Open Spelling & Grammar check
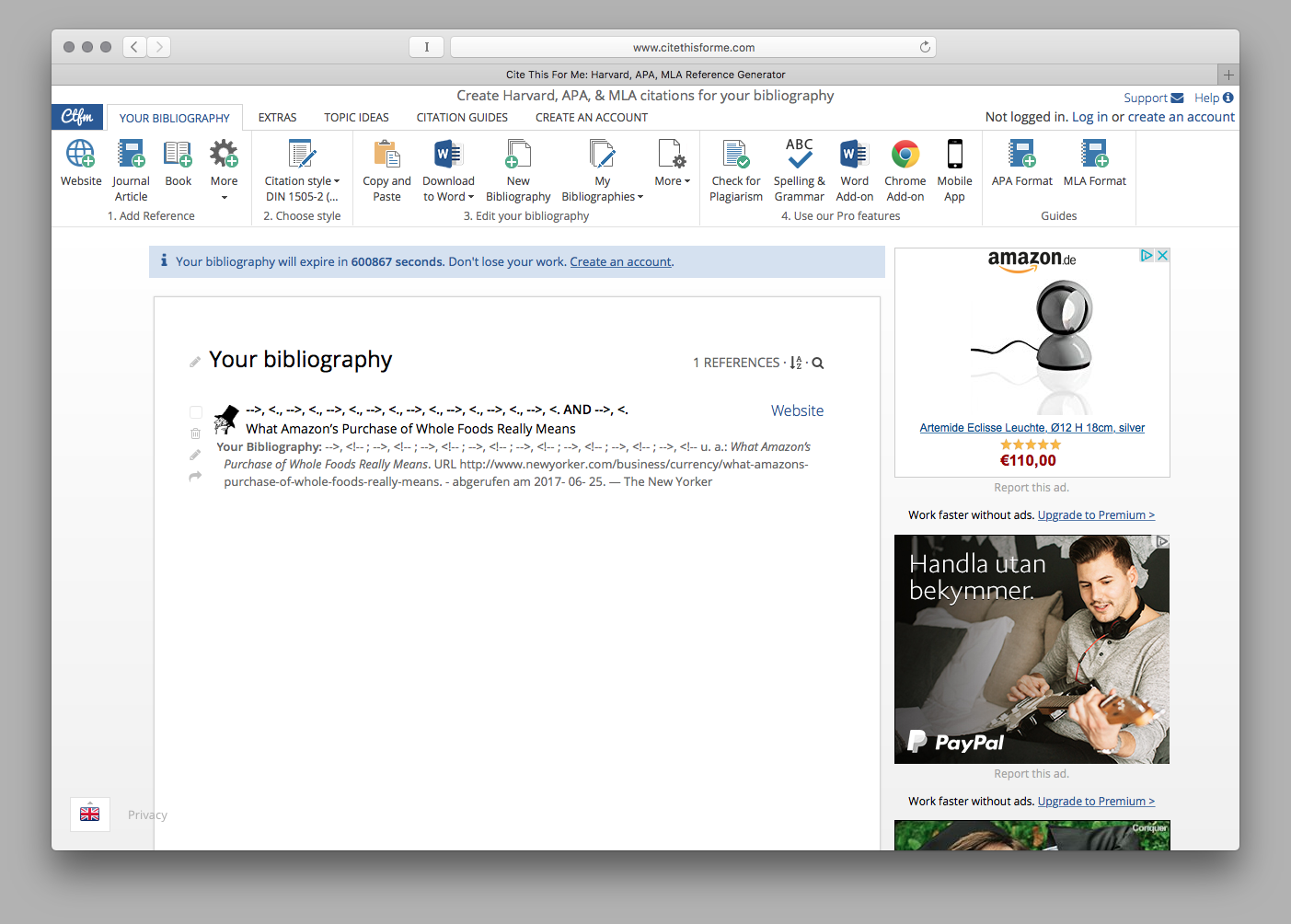This screenshot has width=1291, height=924. coord(799,170)
